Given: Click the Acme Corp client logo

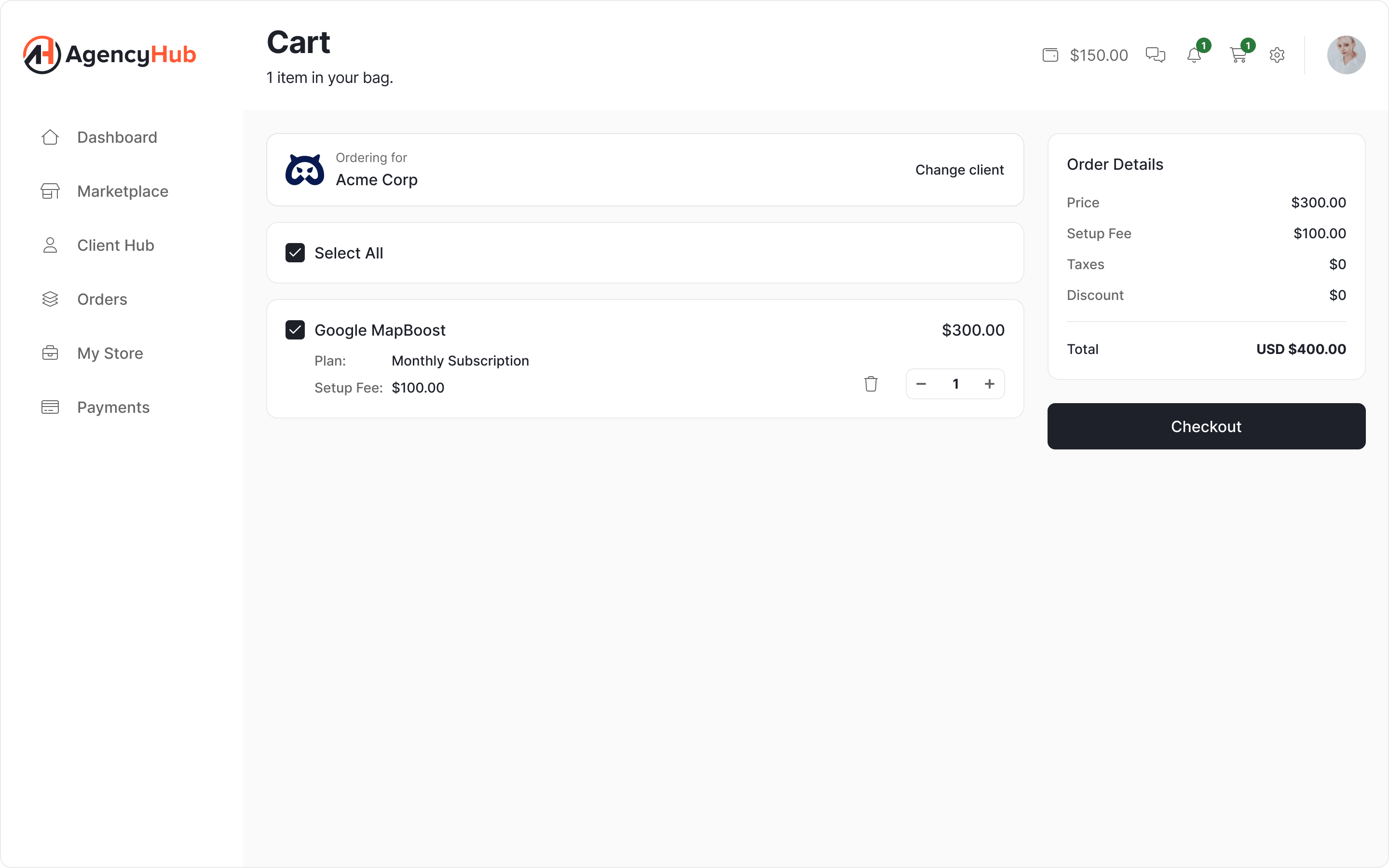Looking at the screenshot, I should (305, 170).
